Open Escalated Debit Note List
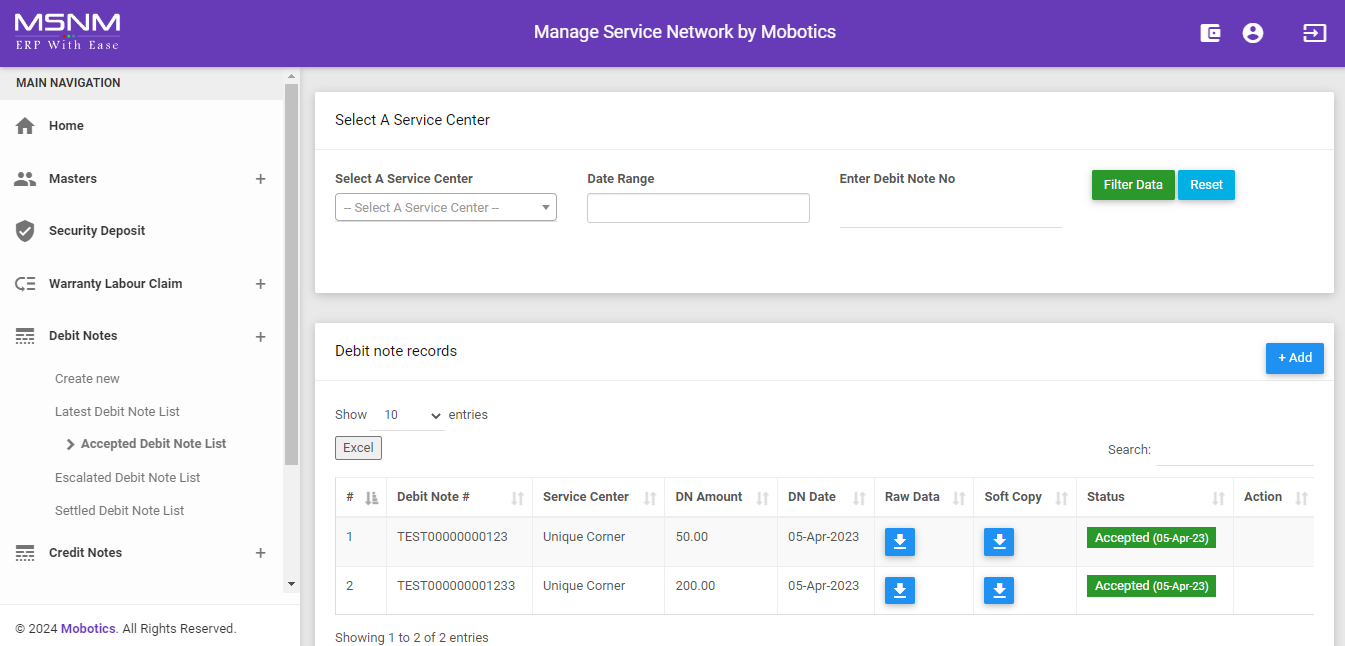 (127, 478)
